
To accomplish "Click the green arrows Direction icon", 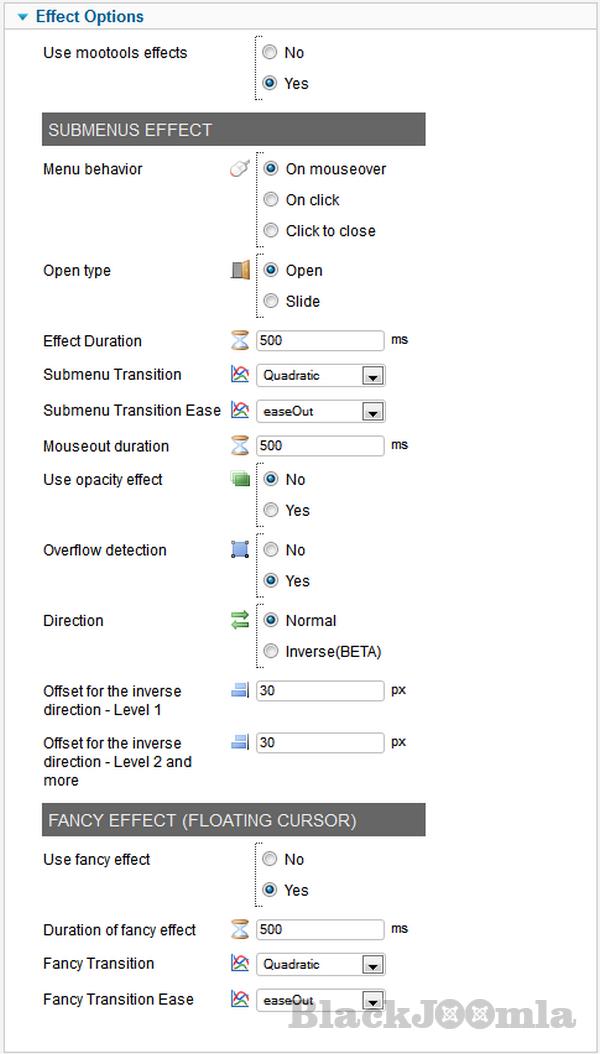I will 240,621.
